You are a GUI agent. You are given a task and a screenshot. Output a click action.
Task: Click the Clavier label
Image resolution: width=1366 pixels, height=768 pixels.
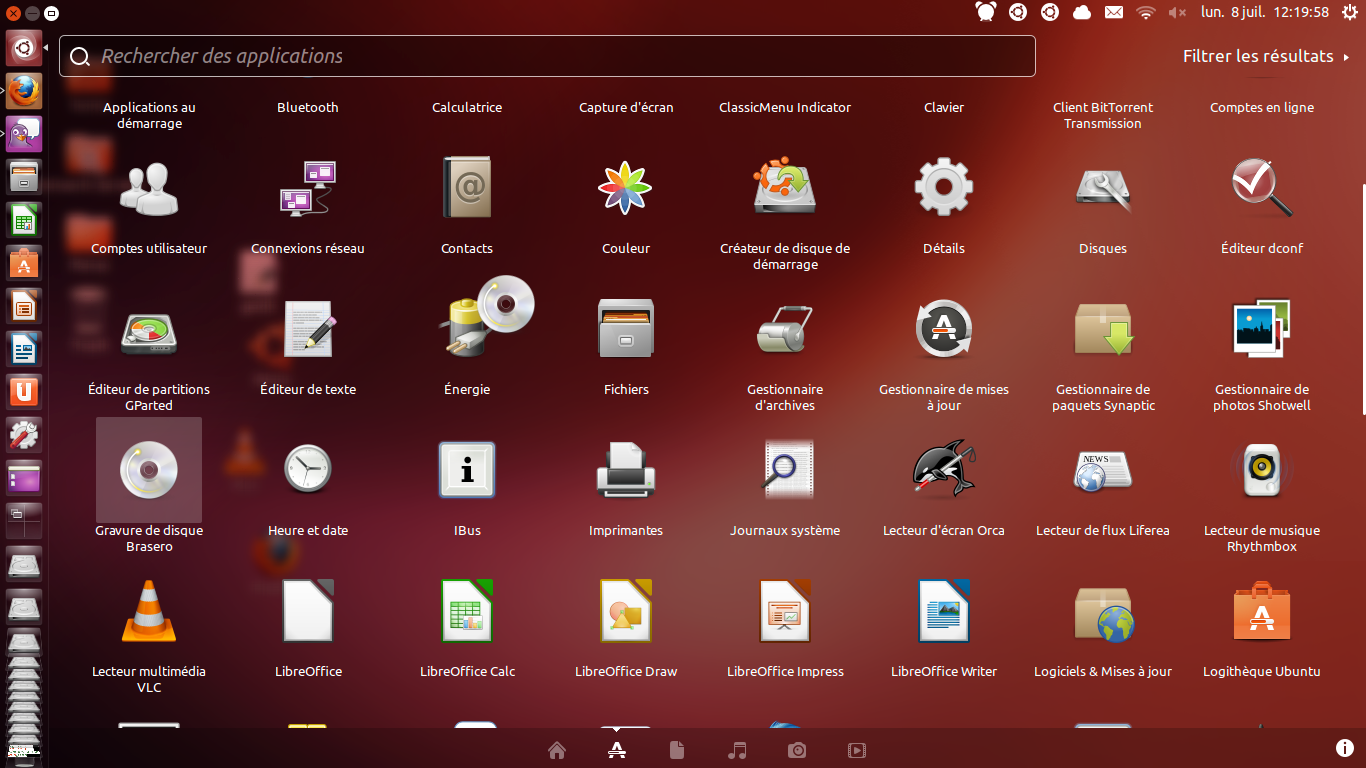944,107
